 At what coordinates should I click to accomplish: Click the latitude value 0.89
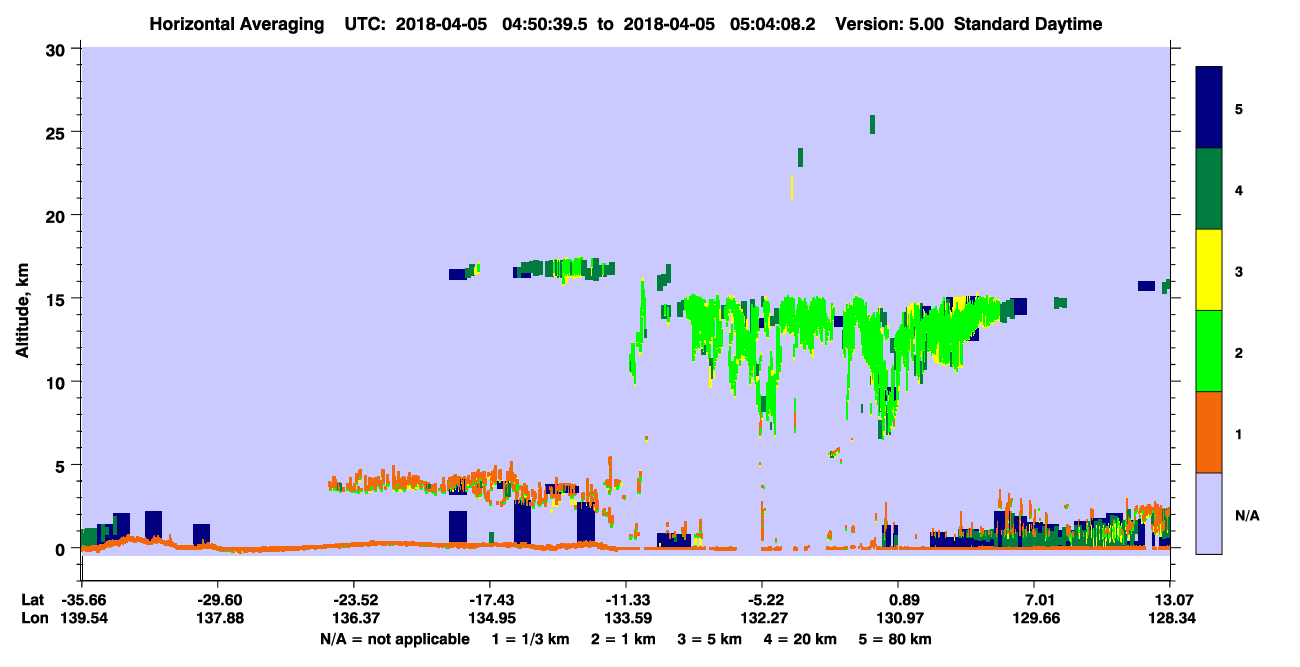[898, 599]
